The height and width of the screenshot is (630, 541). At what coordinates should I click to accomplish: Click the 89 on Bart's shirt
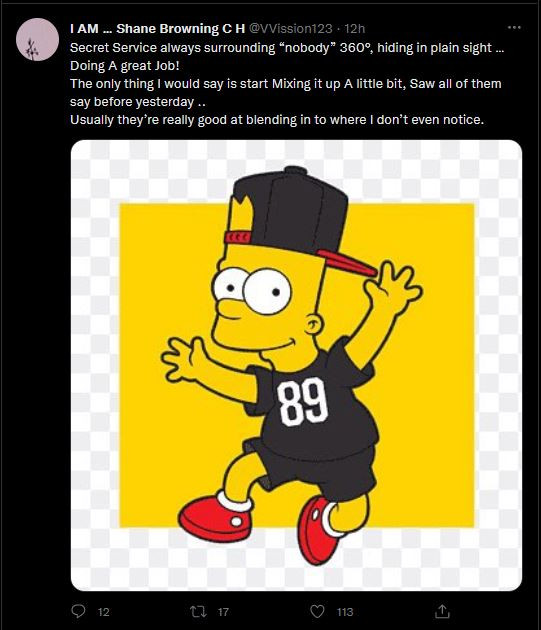tap(303, 402)
